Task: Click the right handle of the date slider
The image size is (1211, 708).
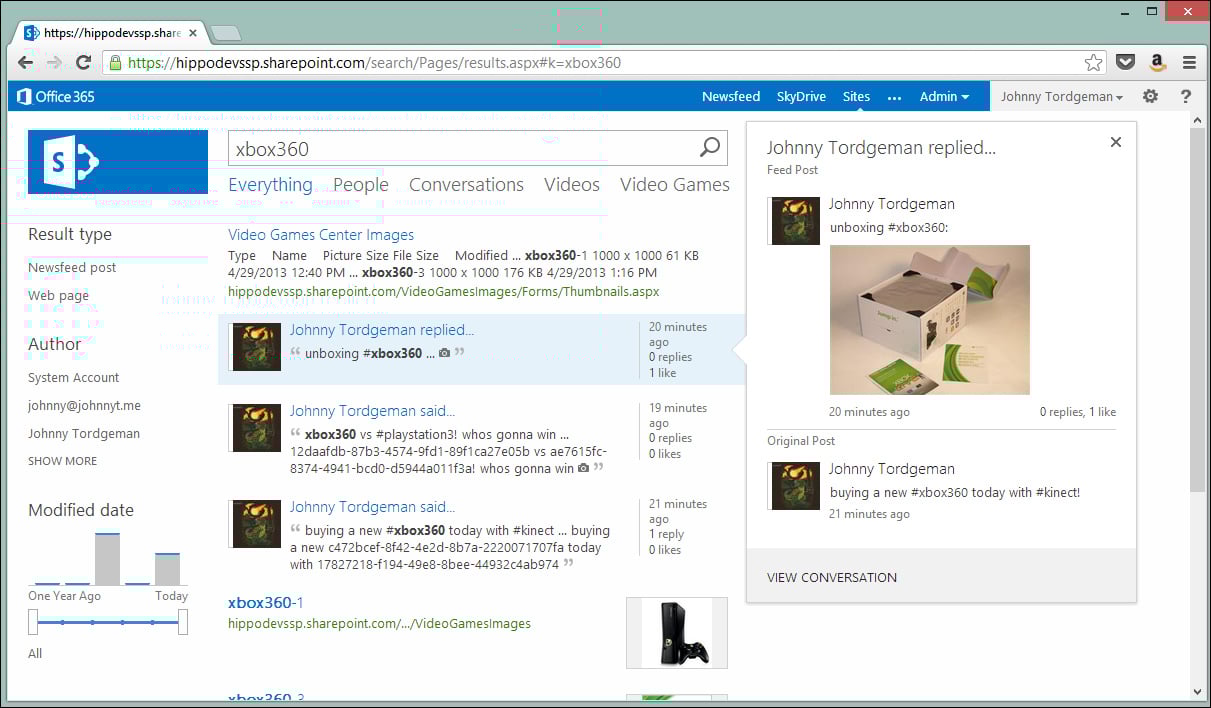Action: pyautogui.click(x=183, y=622)
